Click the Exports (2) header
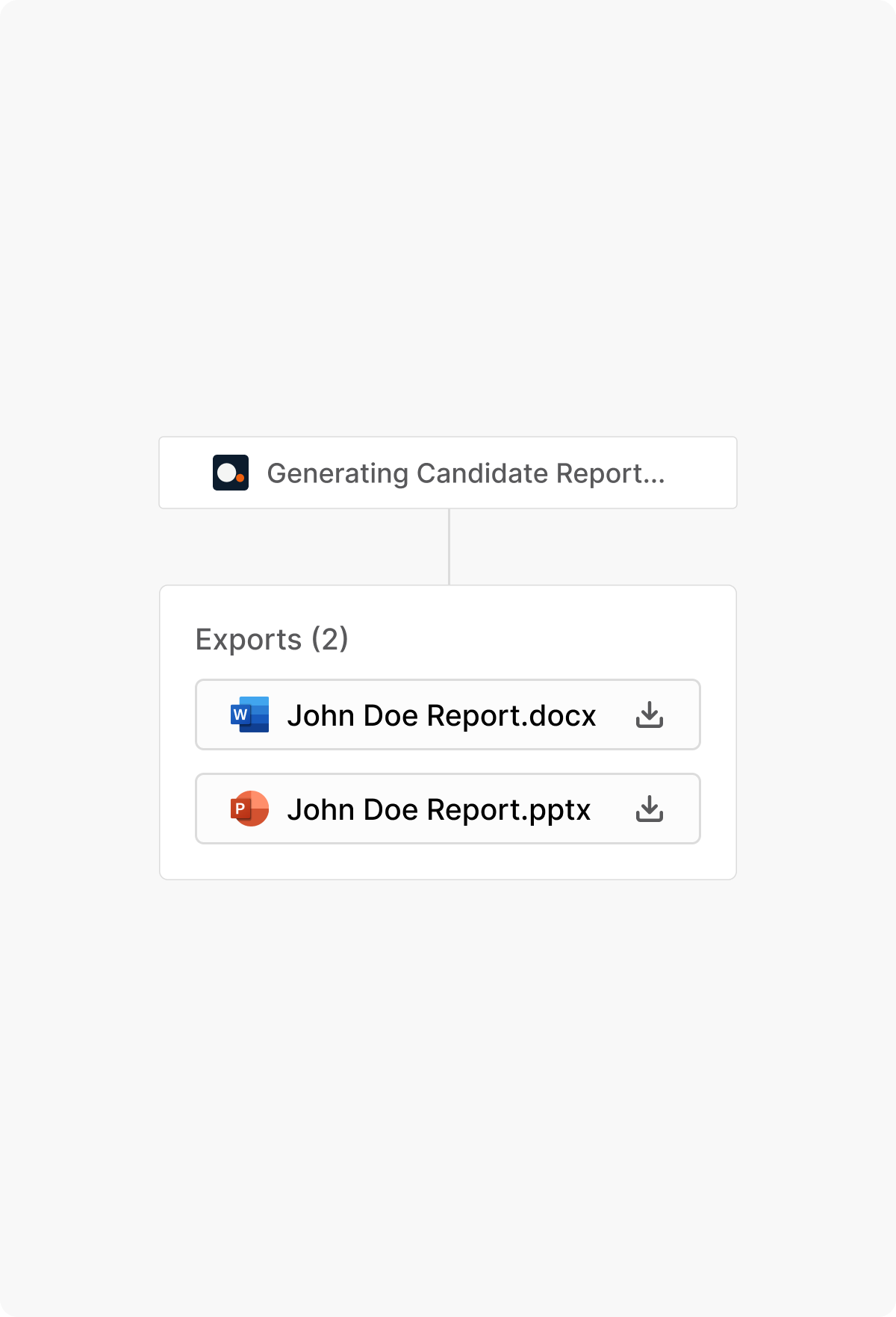This screenshot has height=1317, width=896. pyautogui.click(x=273, y=639)
